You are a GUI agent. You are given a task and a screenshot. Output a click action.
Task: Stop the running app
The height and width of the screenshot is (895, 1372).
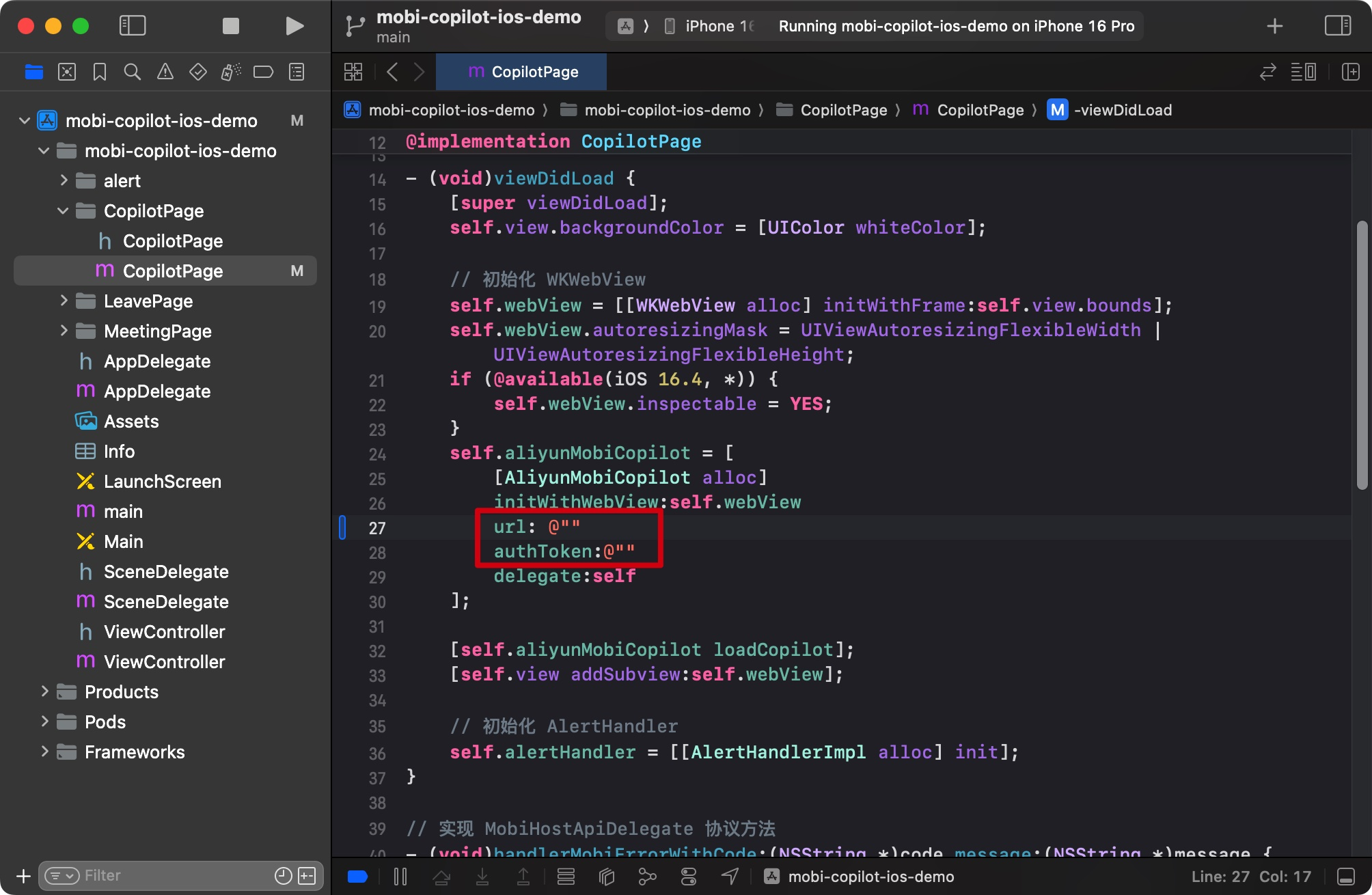coord(231,26)
